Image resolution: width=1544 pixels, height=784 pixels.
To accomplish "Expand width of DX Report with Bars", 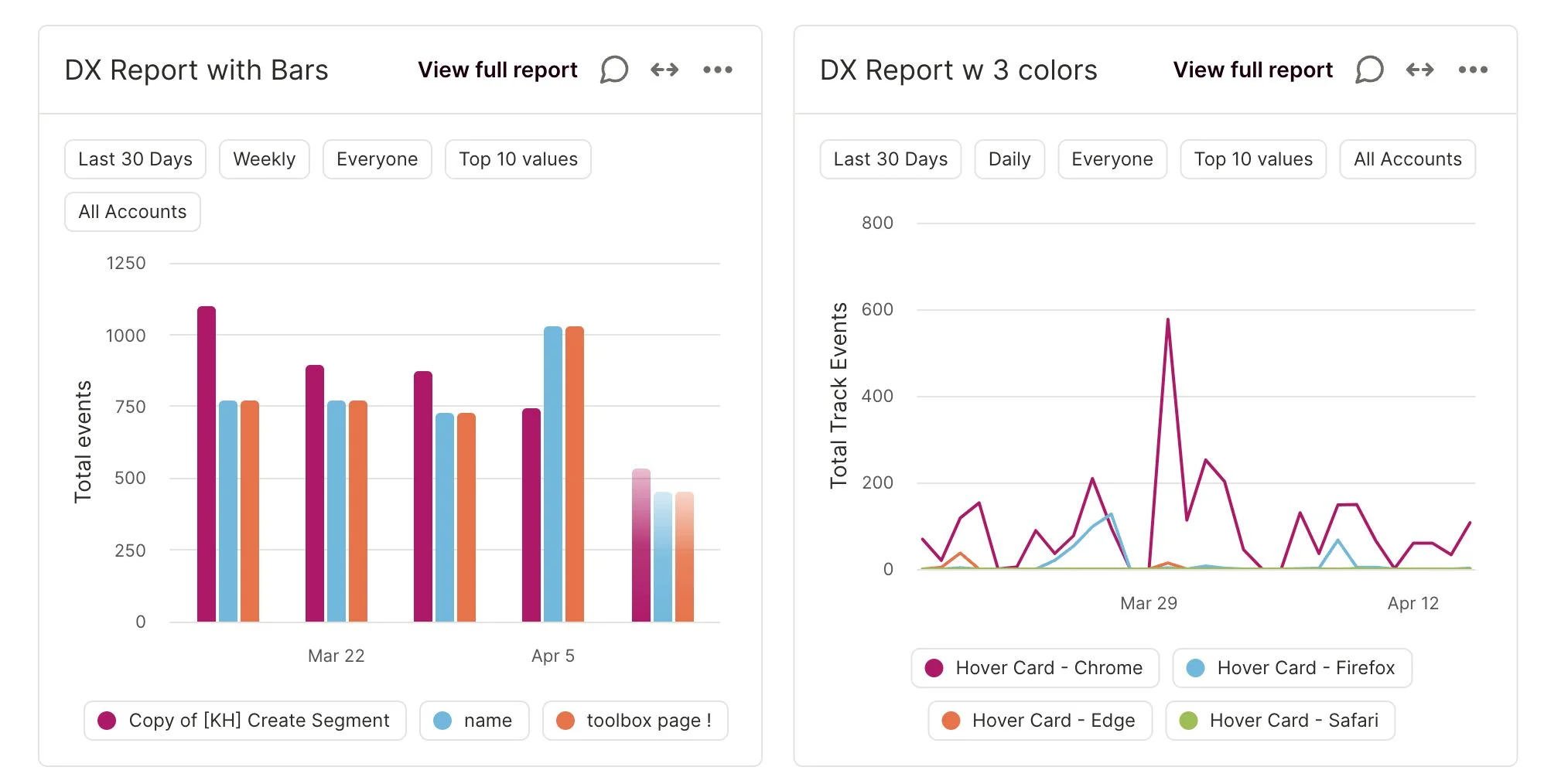I will point(664,70).
